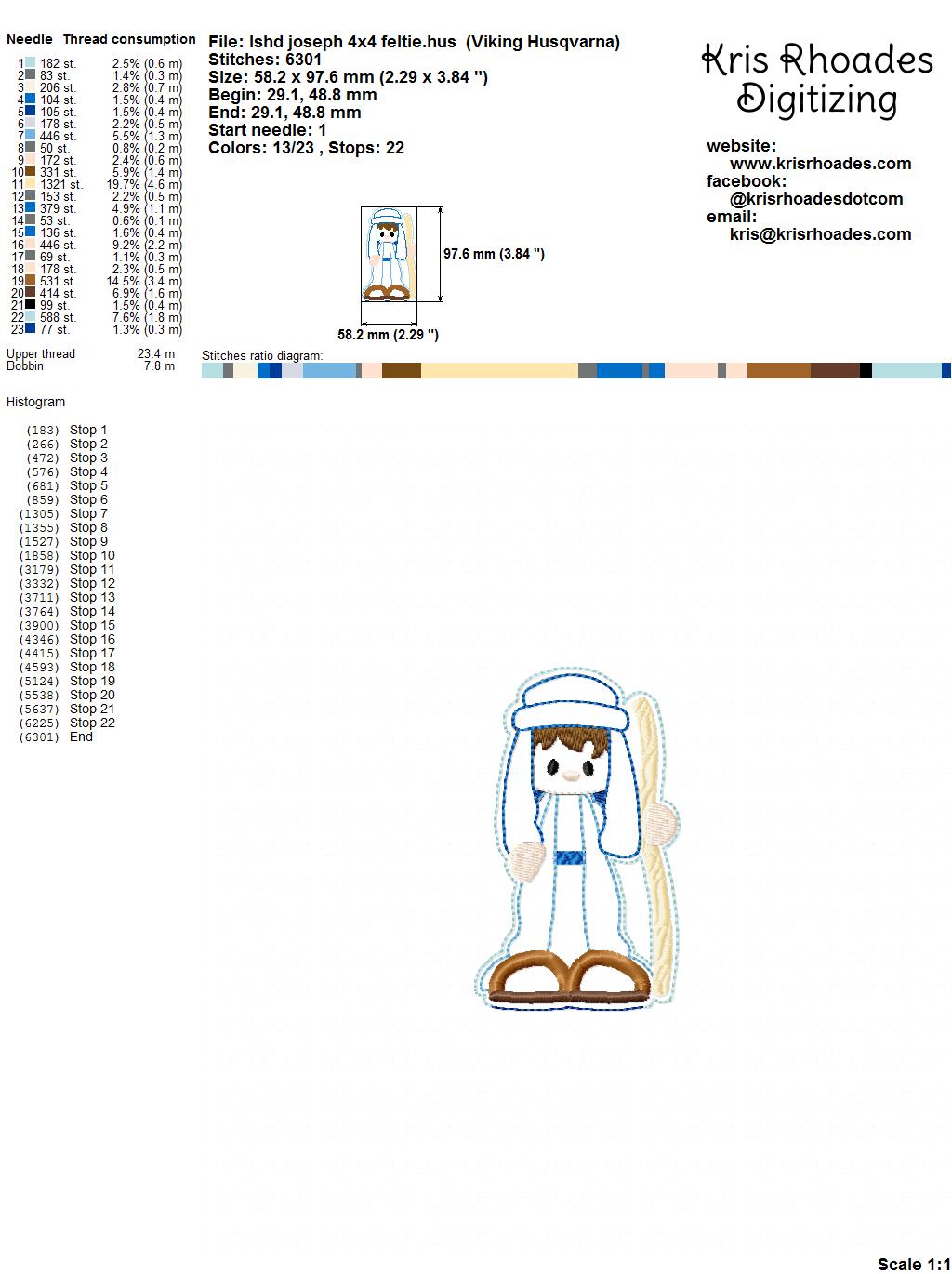
Task: Select needle 19 row with 531 st.
Action: click(x=97, y=281)
